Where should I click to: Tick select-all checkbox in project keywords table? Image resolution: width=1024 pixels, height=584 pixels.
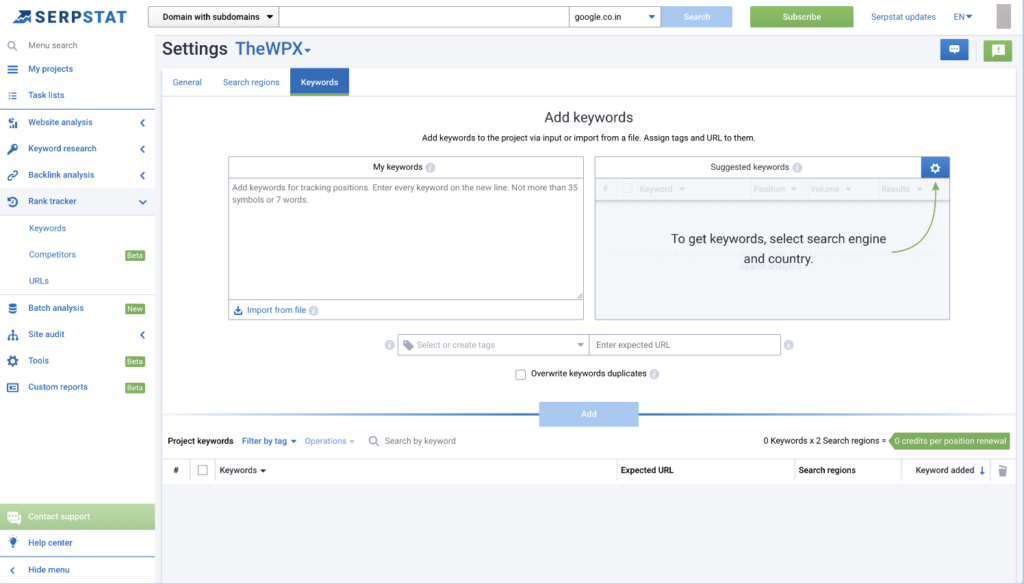(x=203, y=470)
